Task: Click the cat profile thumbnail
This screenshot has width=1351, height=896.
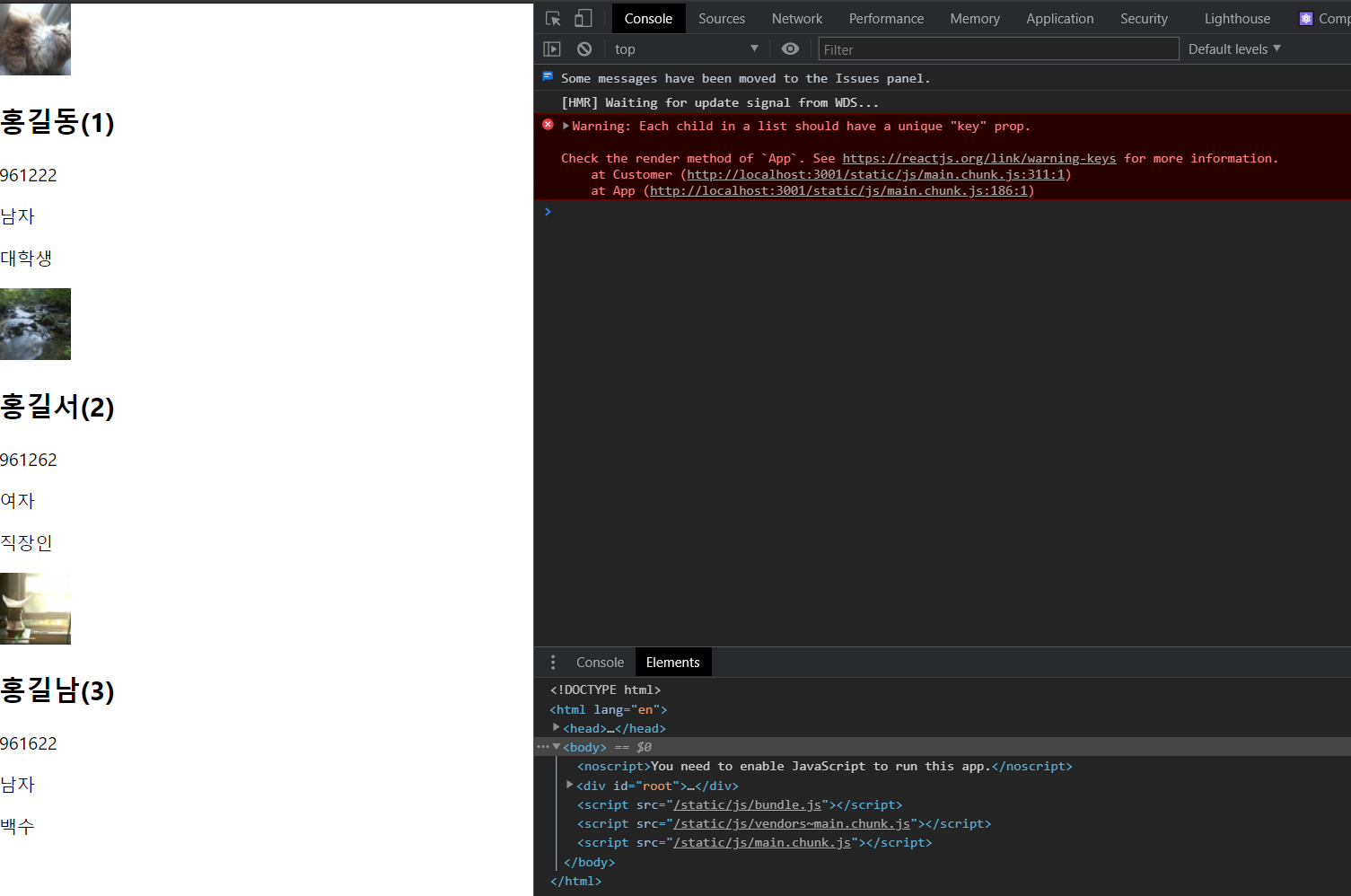Action: click(35, 40)
